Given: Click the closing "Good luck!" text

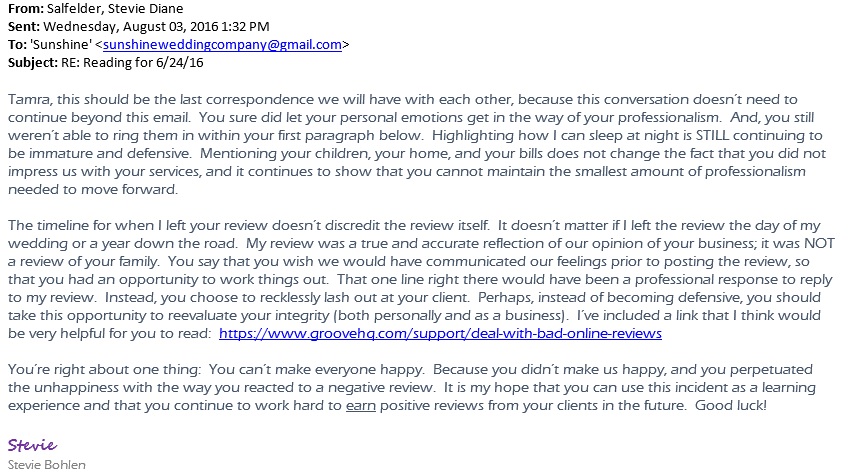Looking at the screenshot, I should (731, 406).
